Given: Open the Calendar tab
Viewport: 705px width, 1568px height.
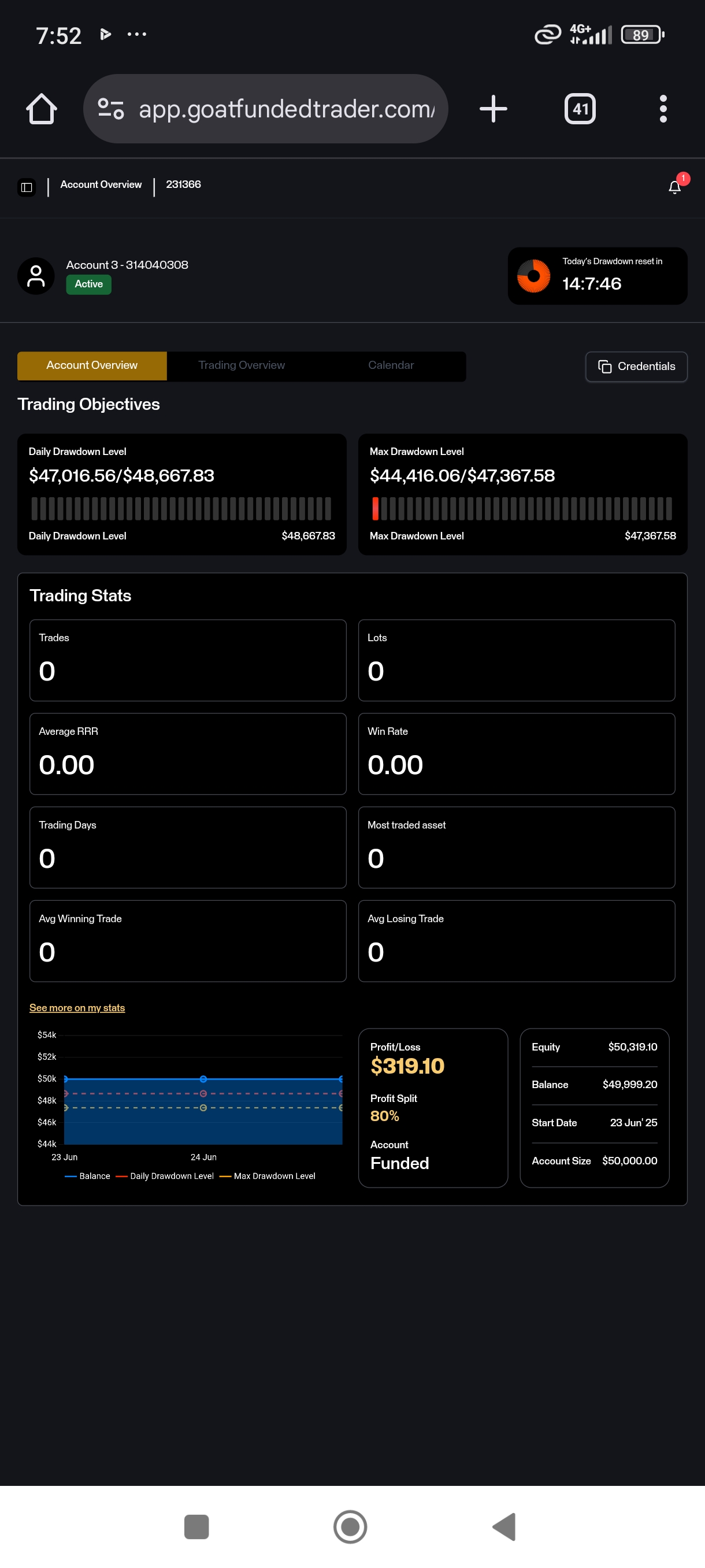Looking at the screenshot, I should [391, 365].
